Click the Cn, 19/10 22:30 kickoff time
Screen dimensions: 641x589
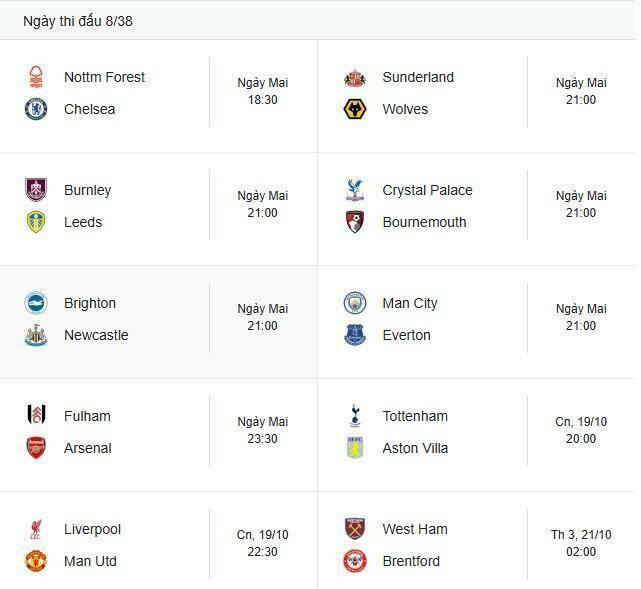pyautogui.click(x=263, y=543)
